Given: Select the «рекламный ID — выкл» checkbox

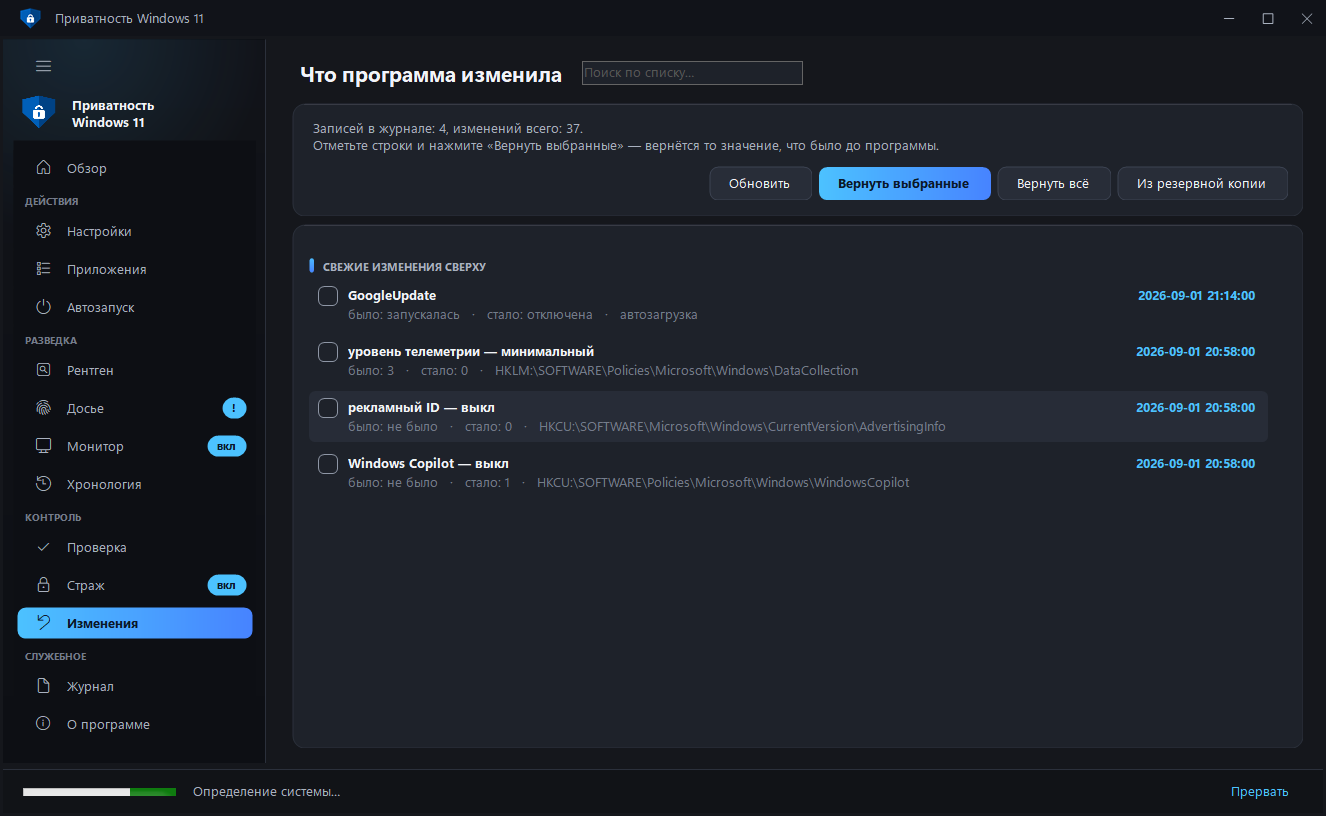Looking at the screenshot, I should pos(328,408).
